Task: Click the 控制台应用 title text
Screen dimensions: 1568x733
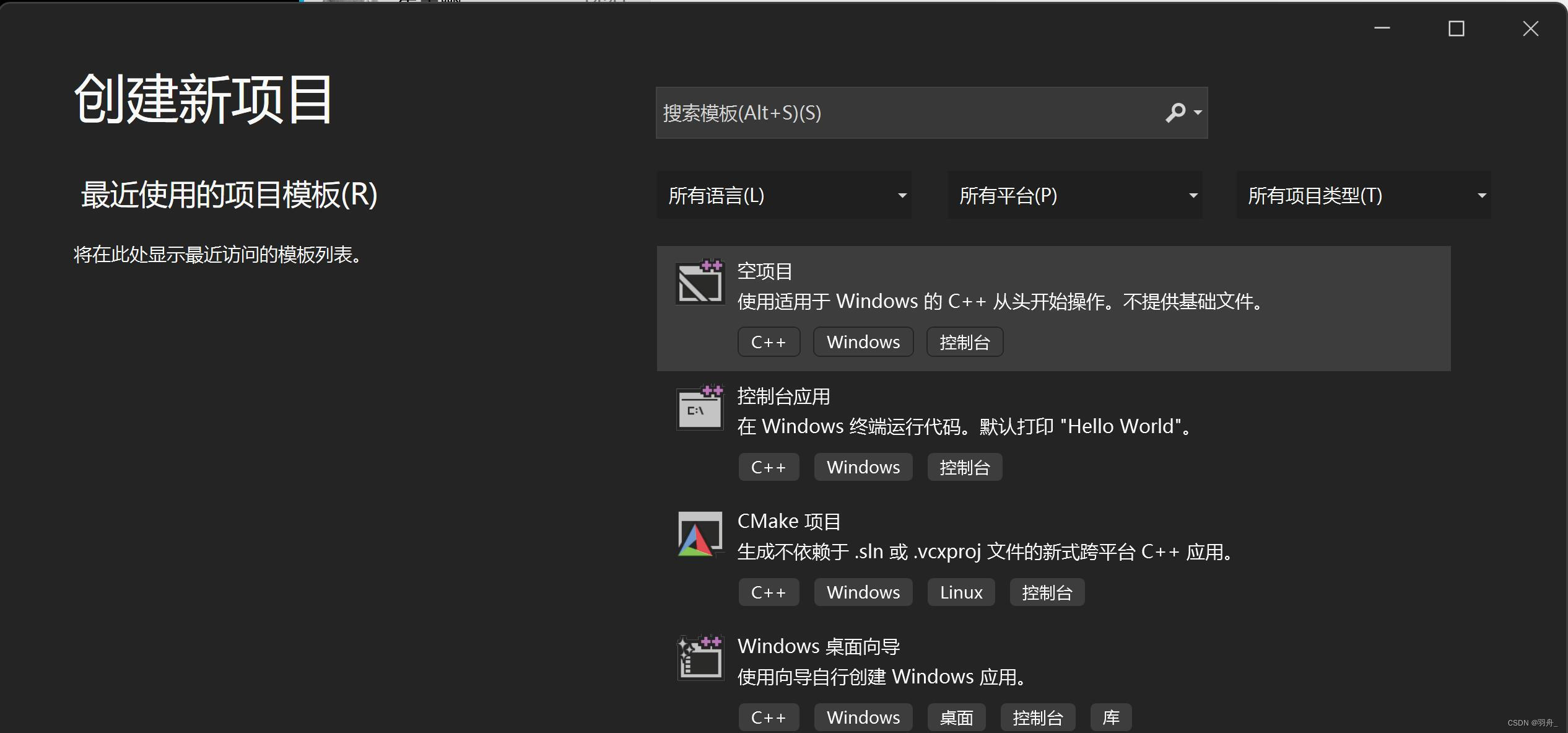Action: click(x=783, y=397)
